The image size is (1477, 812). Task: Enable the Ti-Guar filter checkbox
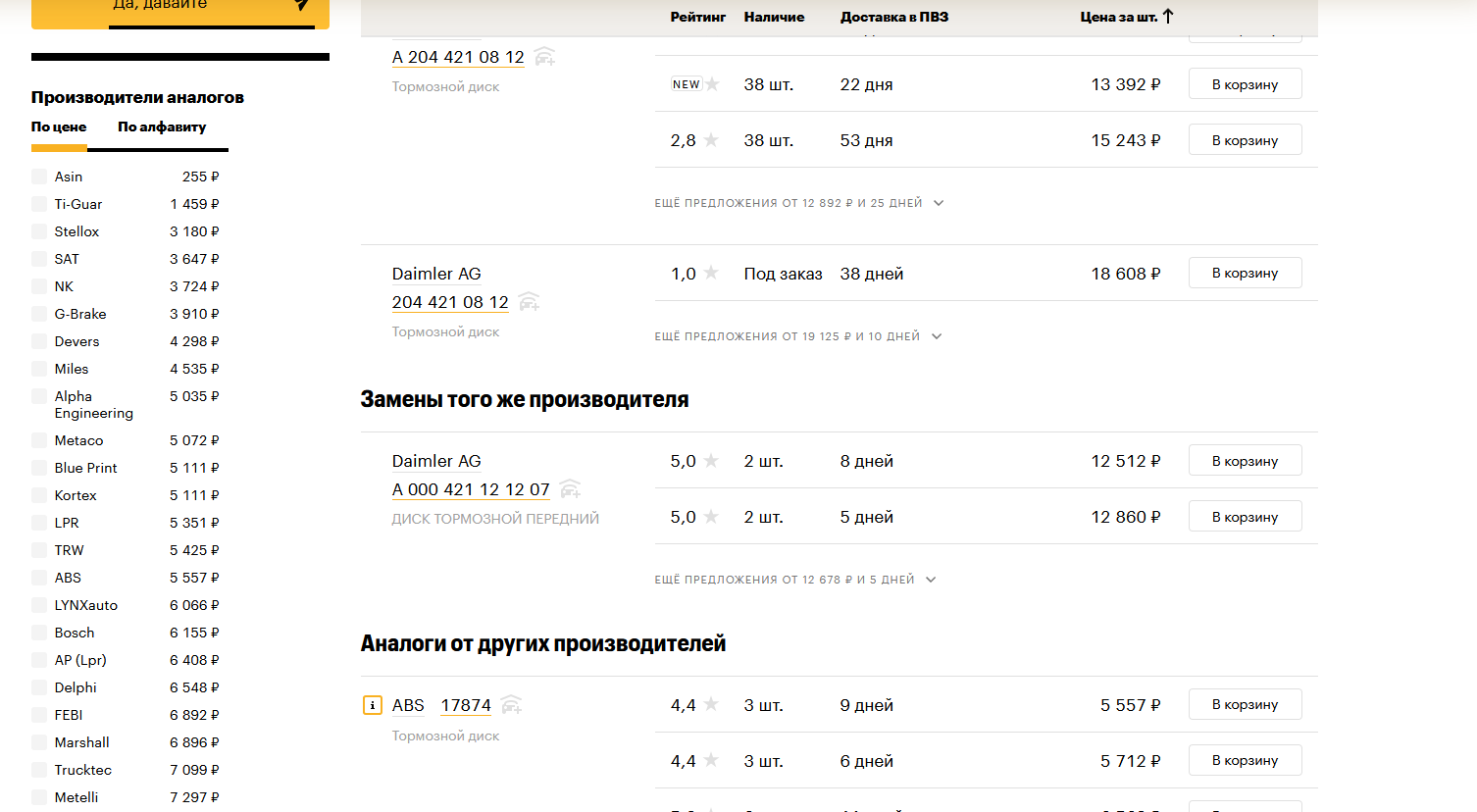pyautogui.click(x=39, y=204)
